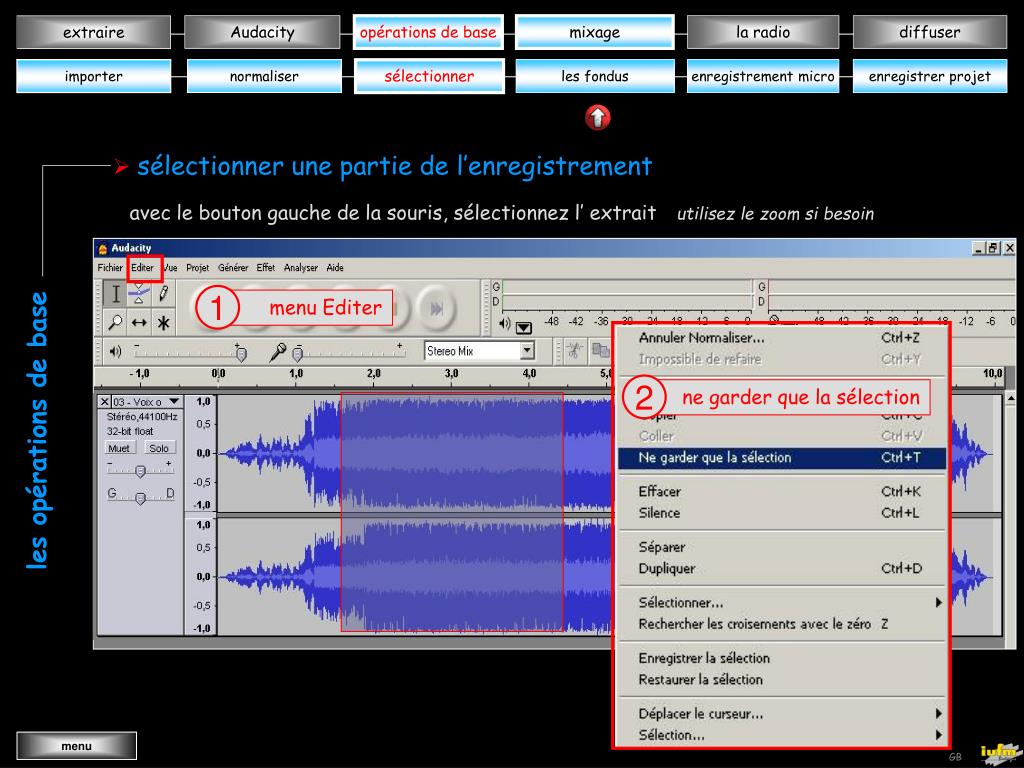Choose Effacer in the Editer menu
This screenshot has width=1024, height=768.
point(782,491)
